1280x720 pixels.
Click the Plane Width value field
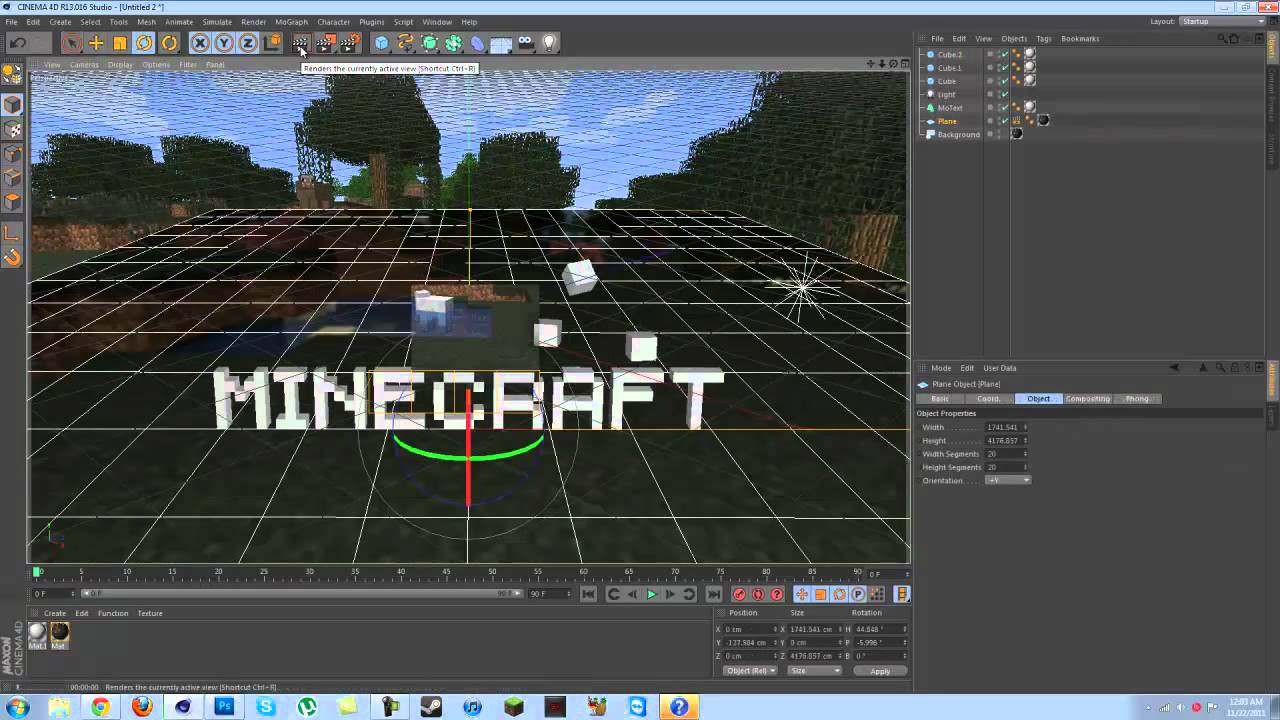[x=1004, y=428]
